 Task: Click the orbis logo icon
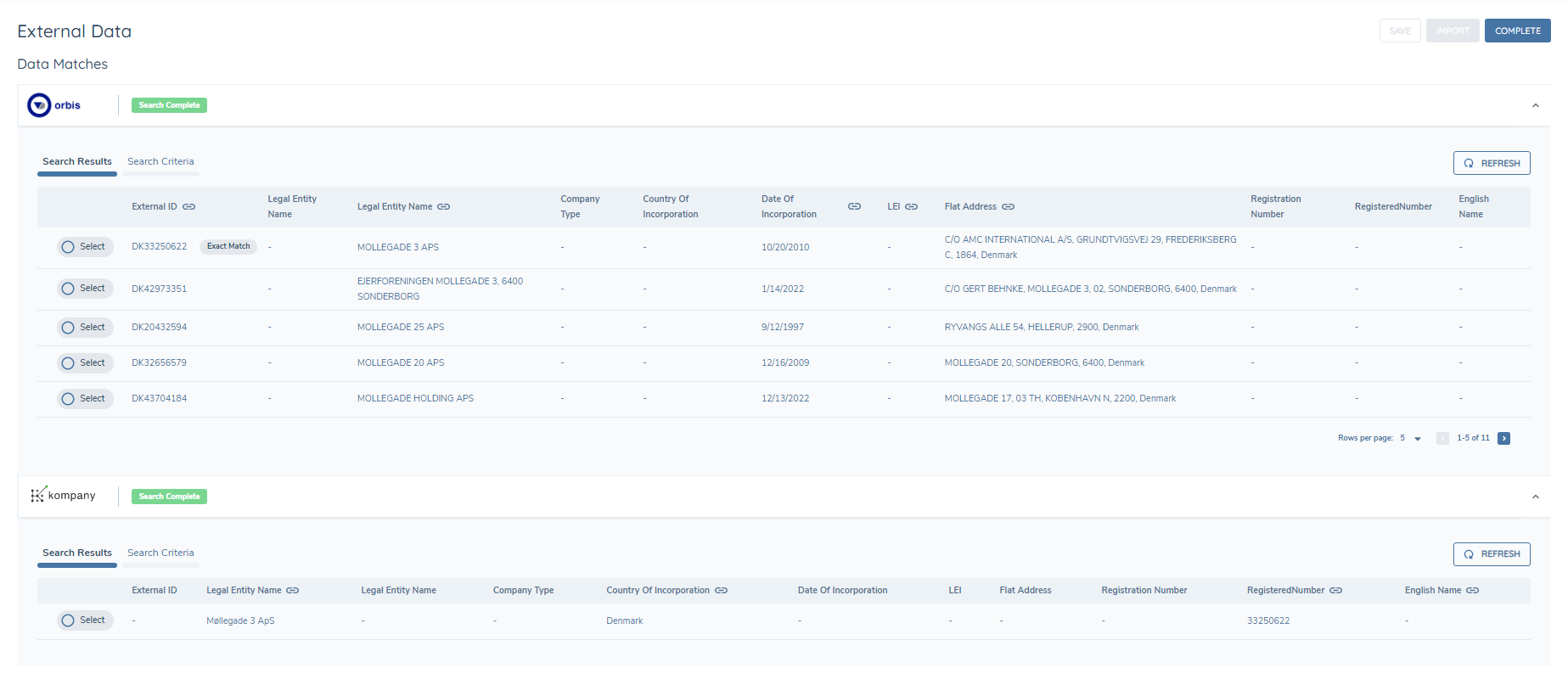point(39,105)
